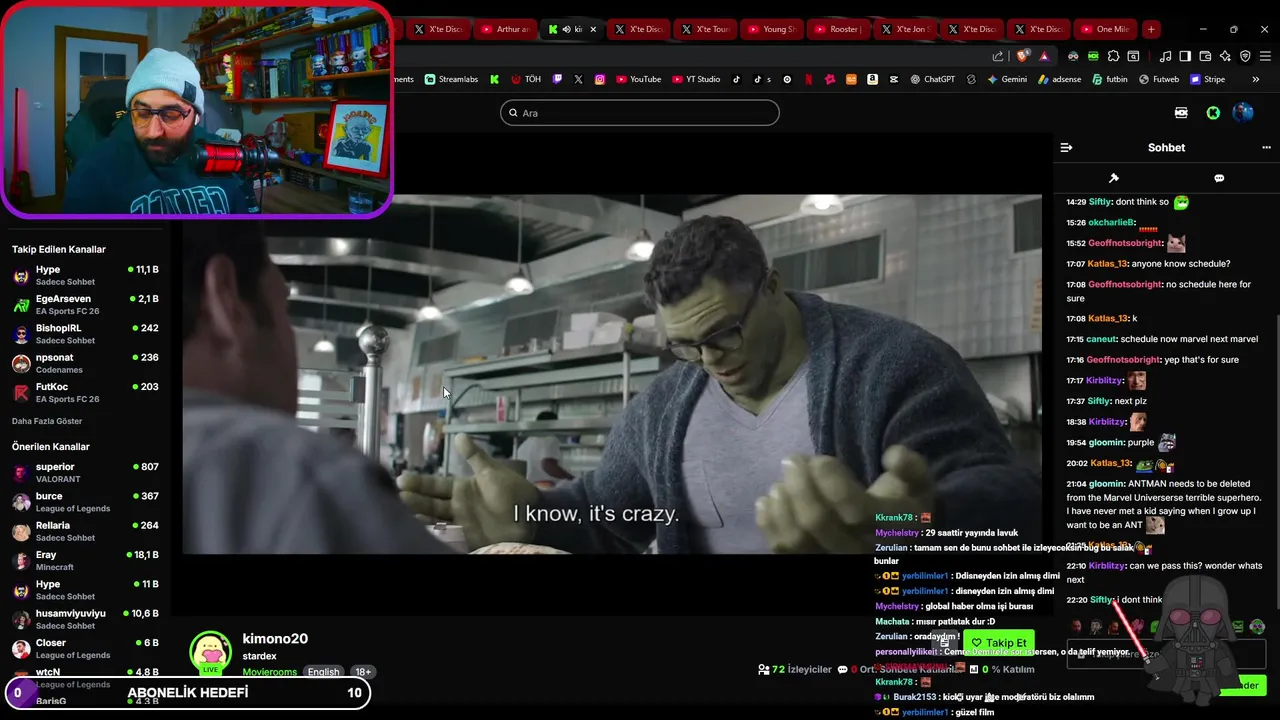1280x720 pixels.
Task: Open BishopIRL channel in sidebar
Action: (85, 334)
